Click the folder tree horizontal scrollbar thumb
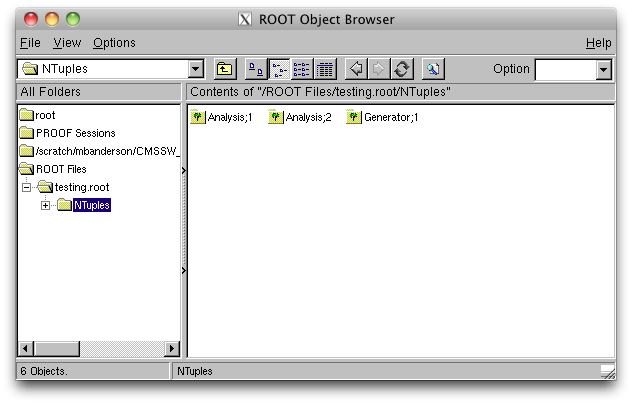The height and width of the screenshot is (404, 632). click(x=56, y=348)
